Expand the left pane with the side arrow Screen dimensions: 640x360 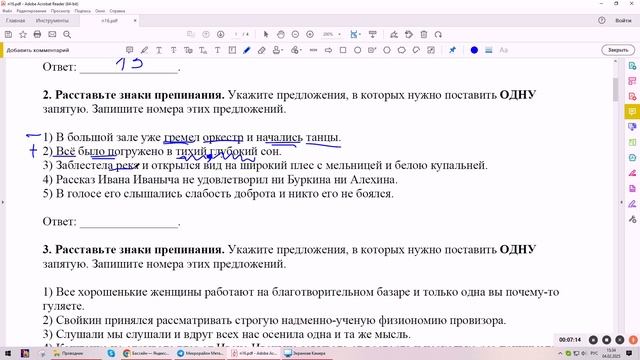click(x=2, y=202)
